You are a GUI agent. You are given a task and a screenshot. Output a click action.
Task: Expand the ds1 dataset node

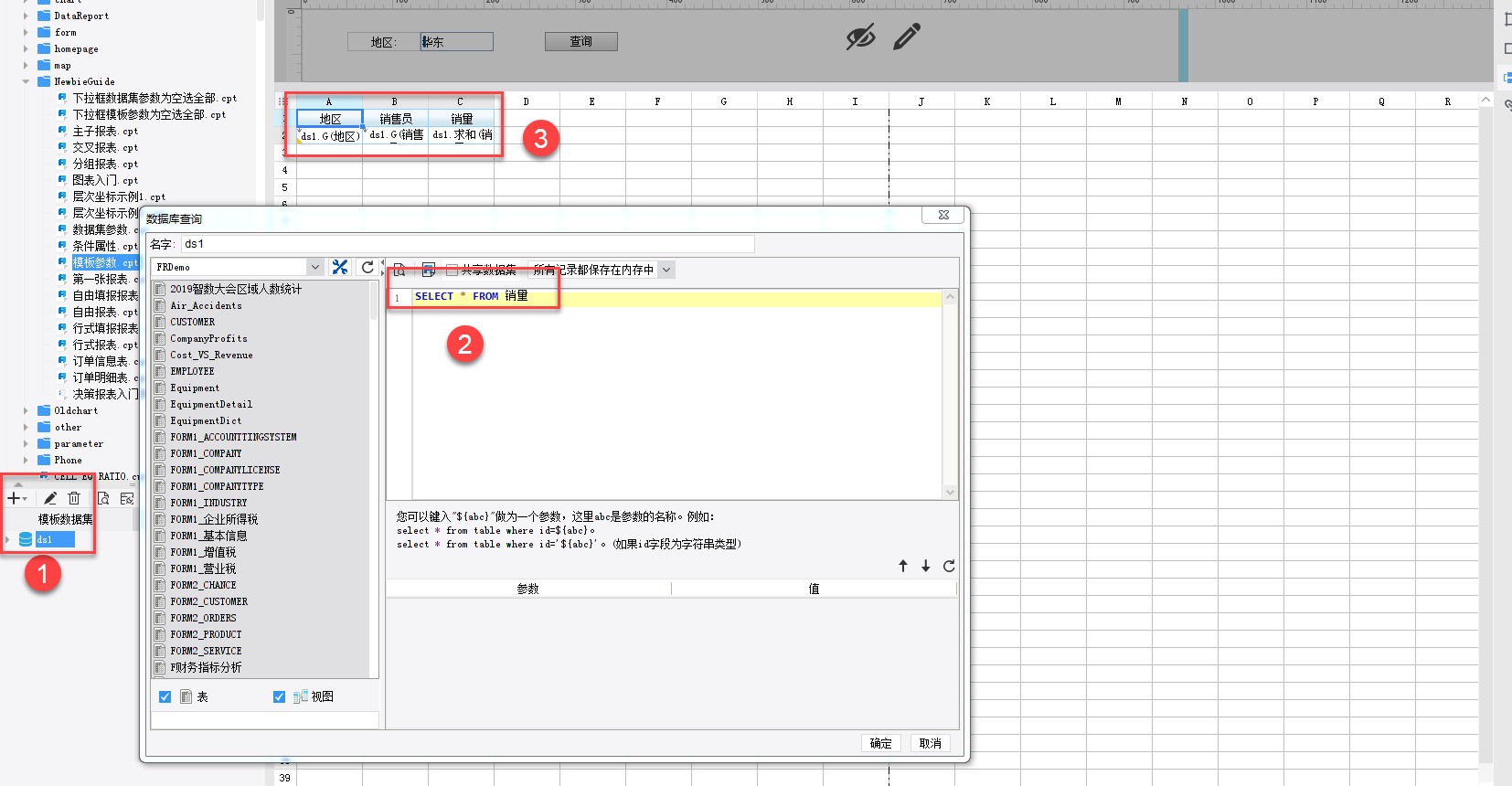tap(7, 539)
